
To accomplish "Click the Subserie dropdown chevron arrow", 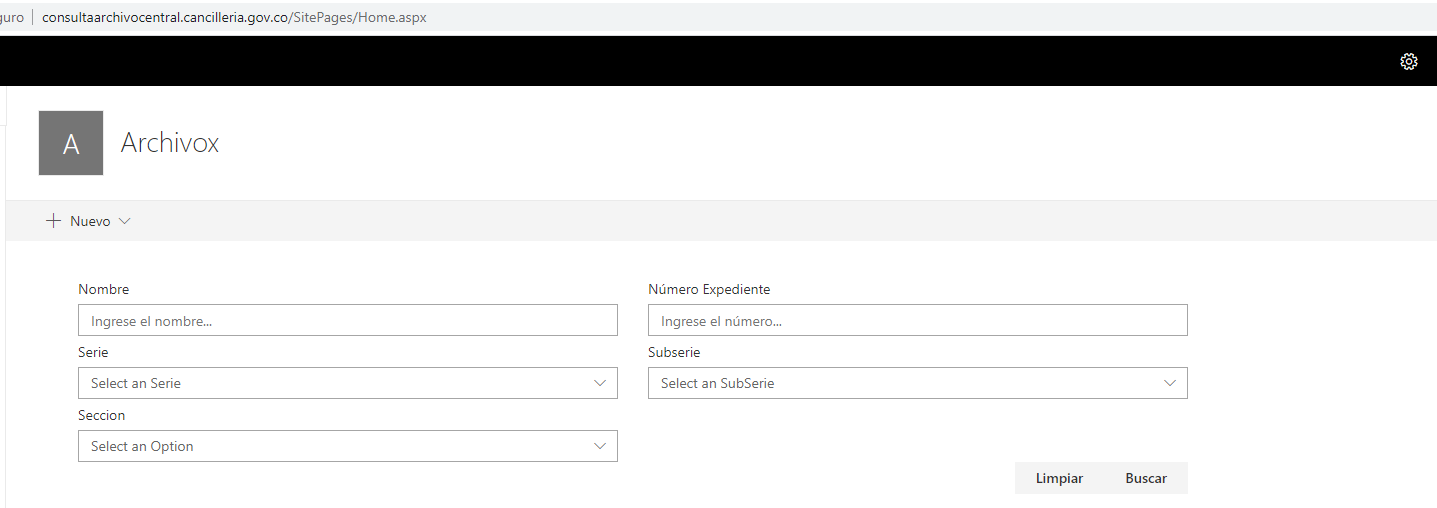I will (1170, 383).
